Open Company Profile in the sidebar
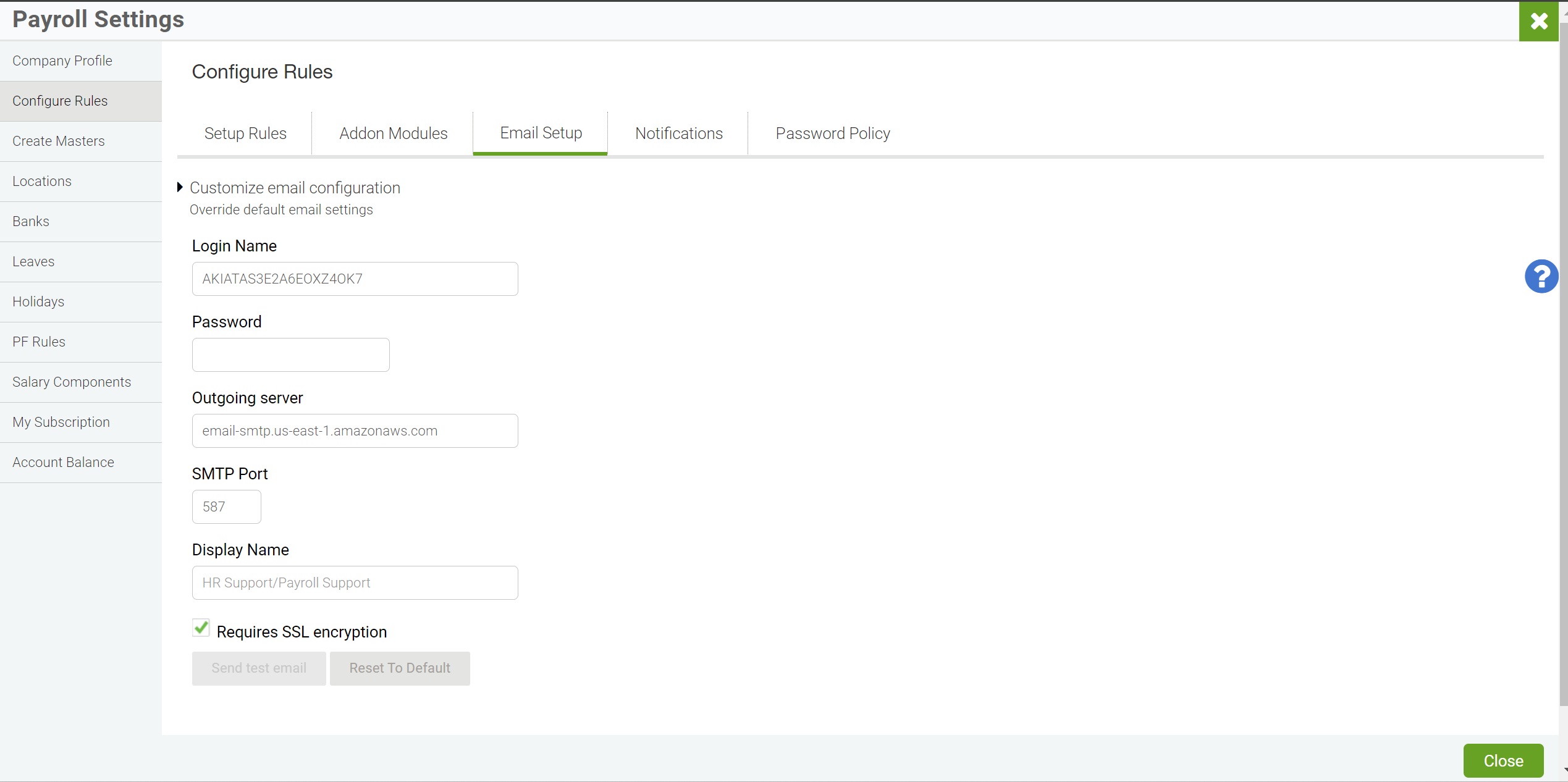This screenshot has width=1568, height=782. 62,61
